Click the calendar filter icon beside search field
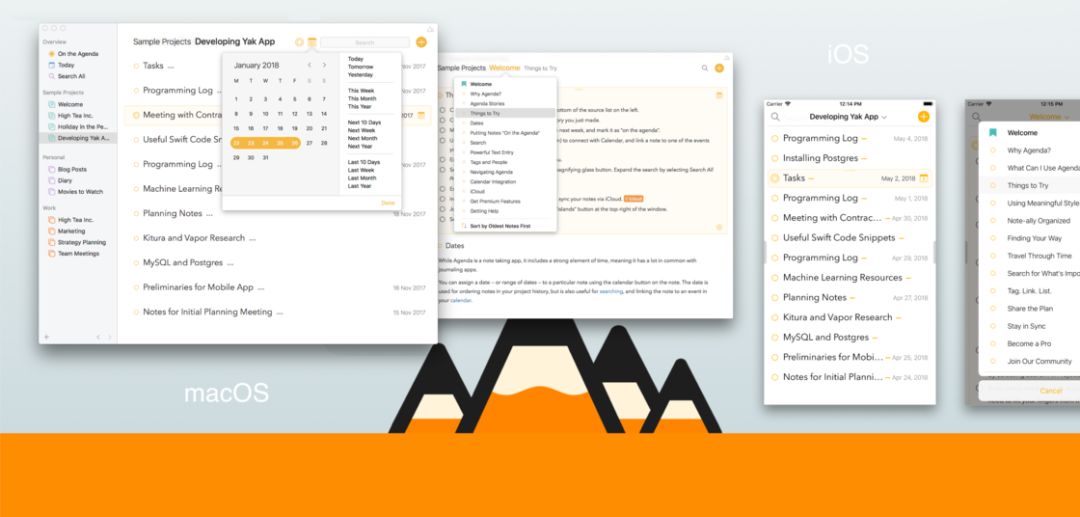1080x517 pixels. [312, 42]
